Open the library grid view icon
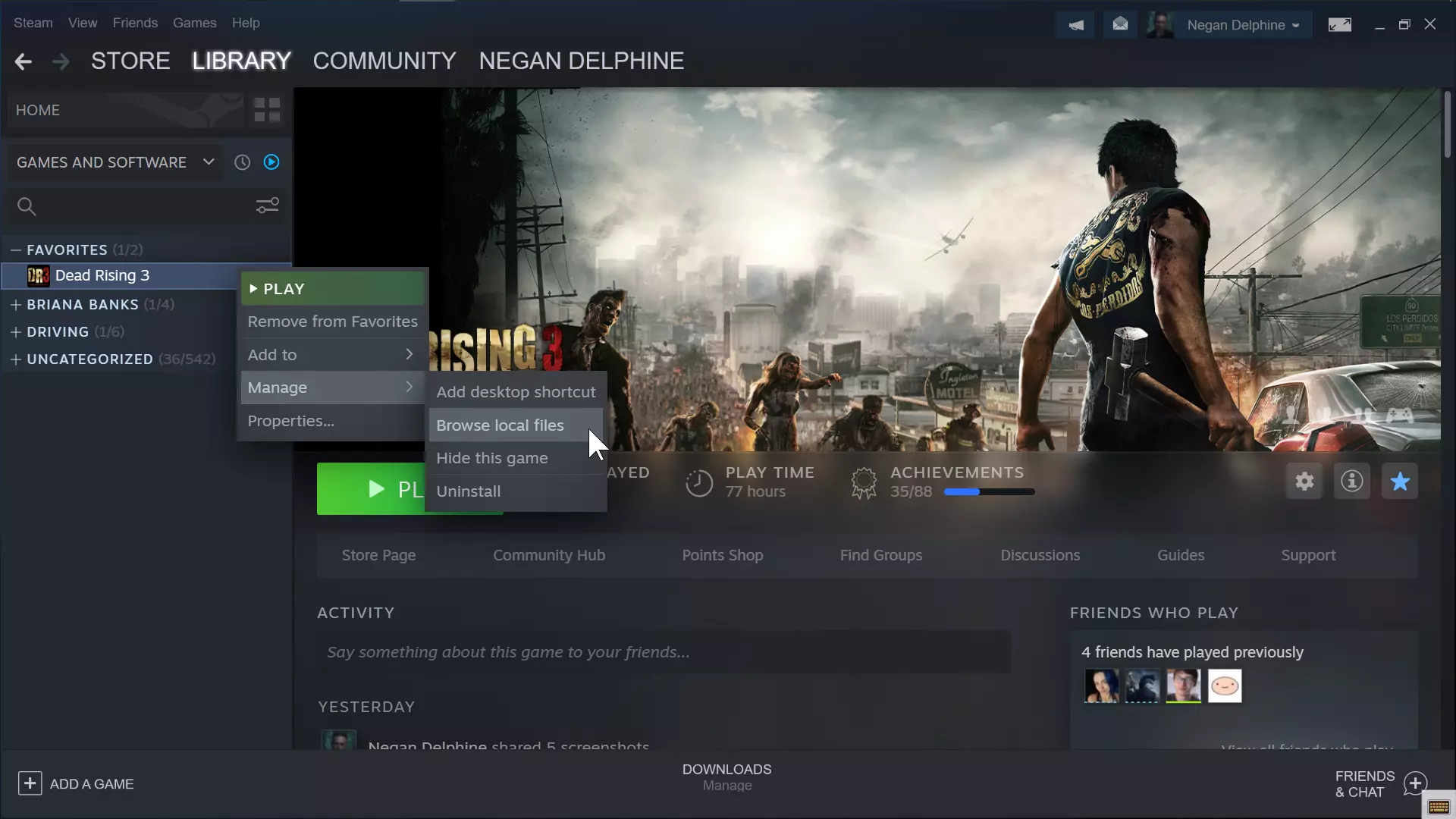 [267, 110]
